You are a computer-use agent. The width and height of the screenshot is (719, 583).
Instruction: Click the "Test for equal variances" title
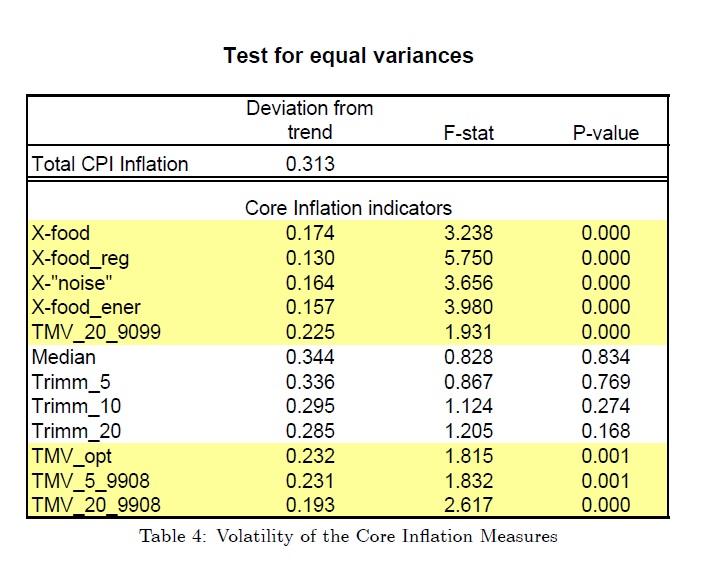coord(348,56)
